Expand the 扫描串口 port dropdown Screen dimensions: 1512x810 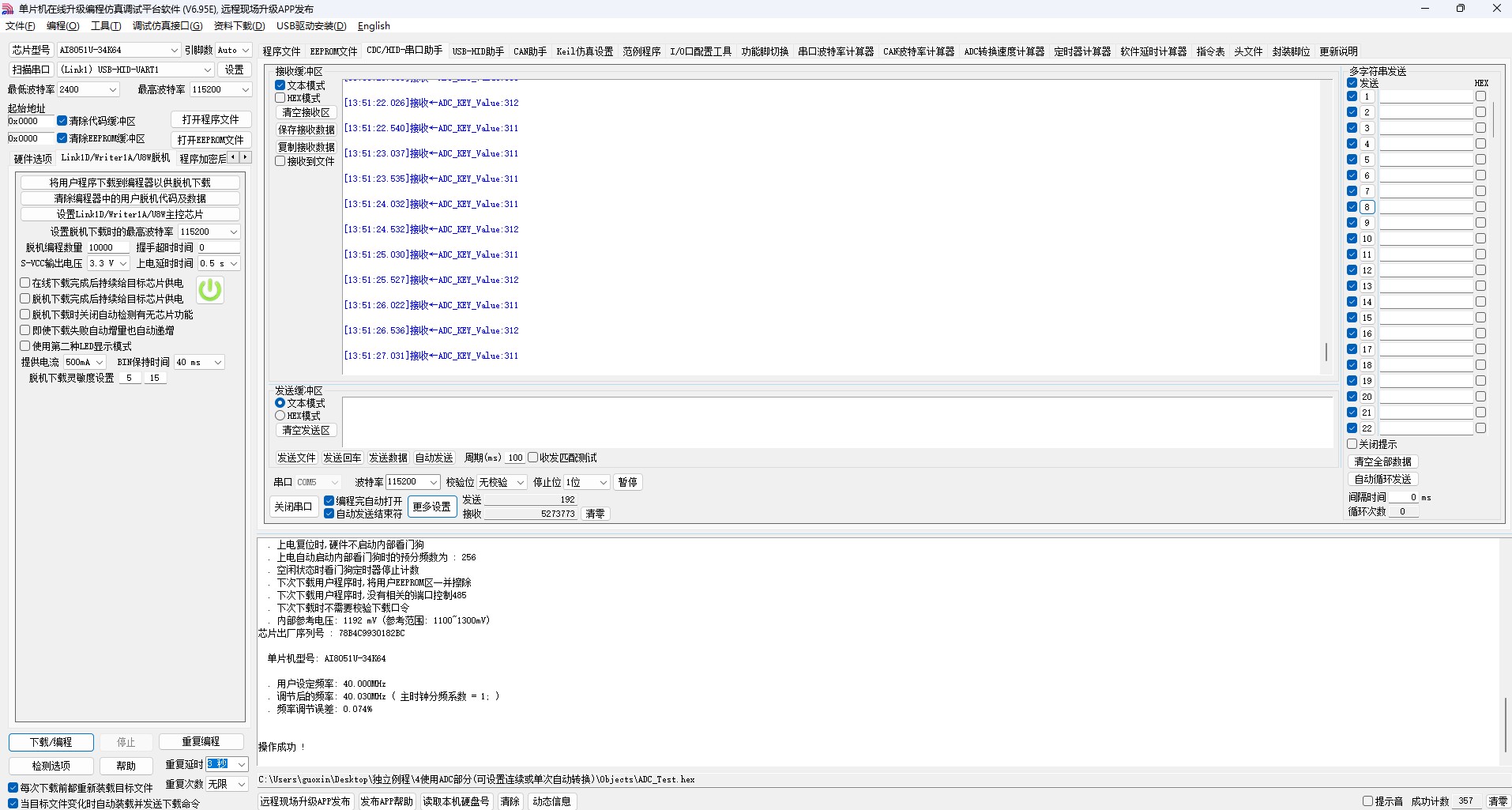136,70
